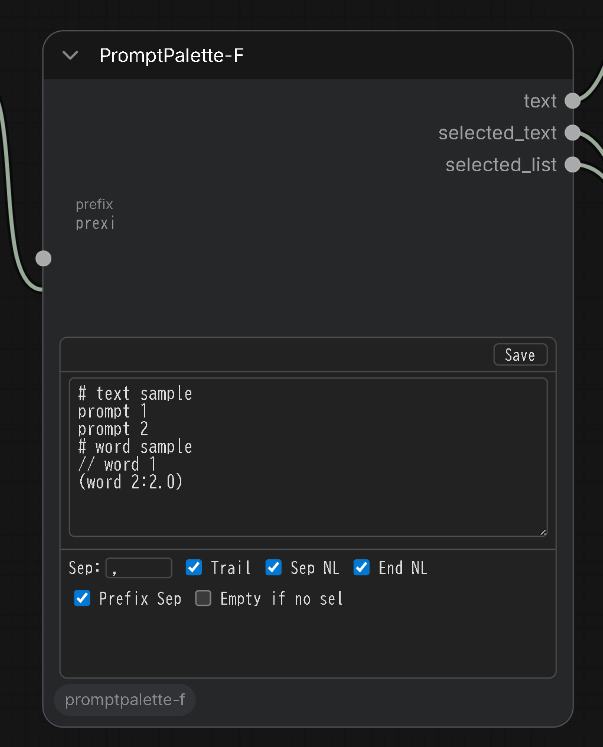Image resolution: width=603 pixels, height=747 pixels.
Task: Click the line '// word 1'
Action: (x=117, y=464)
